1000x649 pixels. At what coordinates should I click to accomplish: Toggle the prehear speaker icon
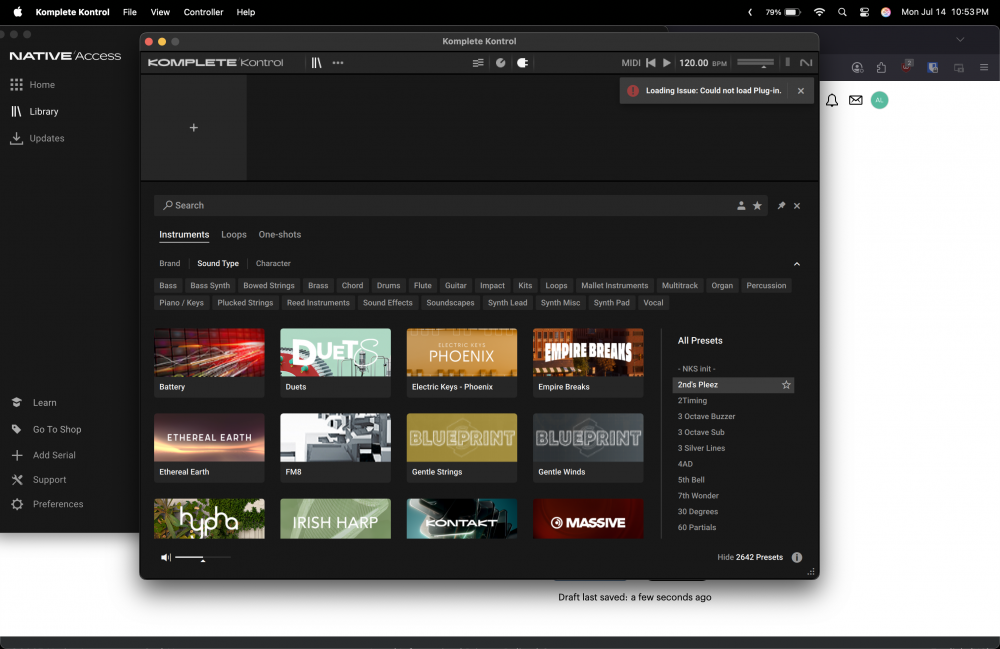tap(166, 558)
